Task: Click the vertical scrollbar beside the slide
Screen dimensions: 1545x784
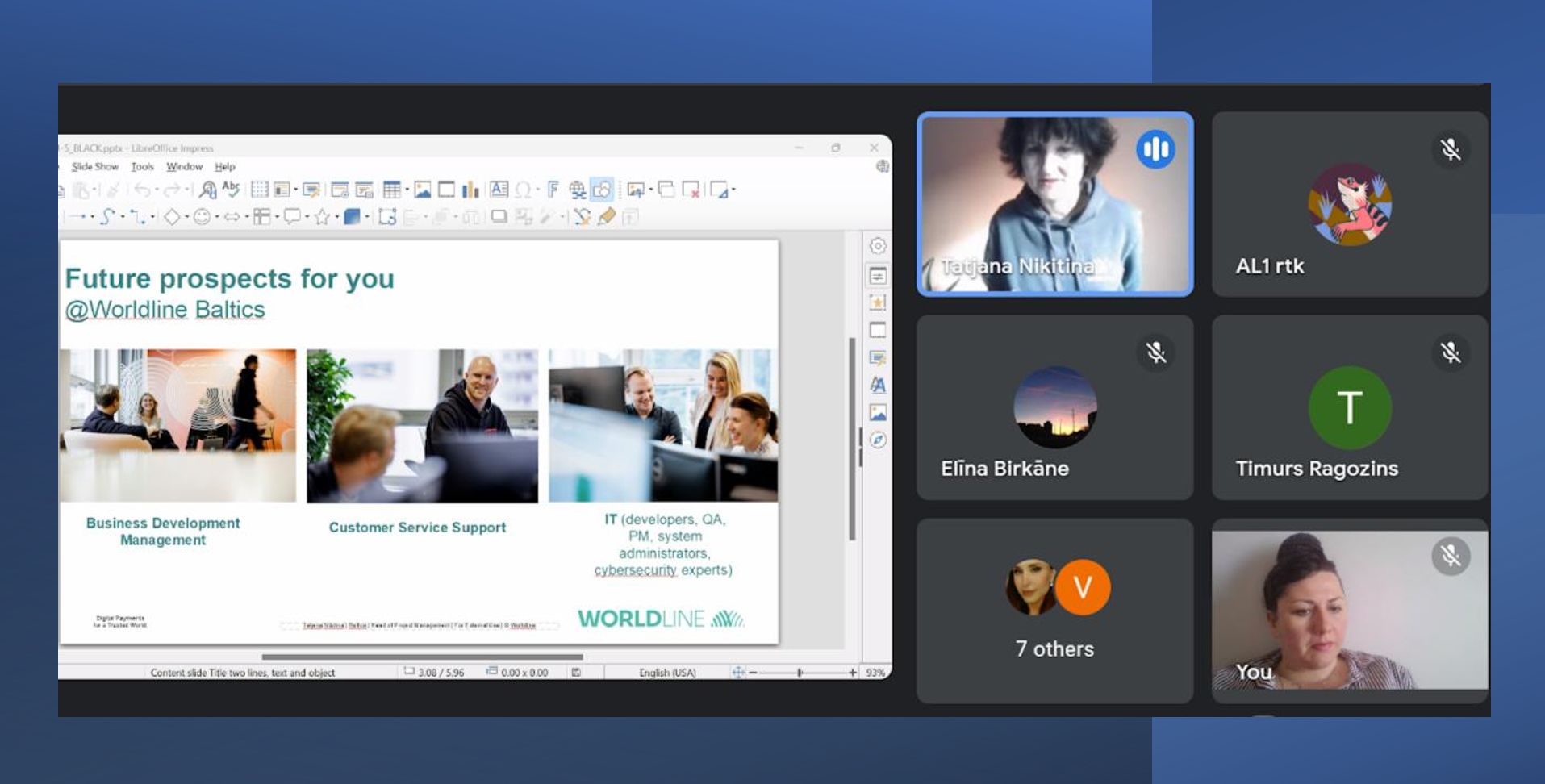Action: click(x=852, y=440)
